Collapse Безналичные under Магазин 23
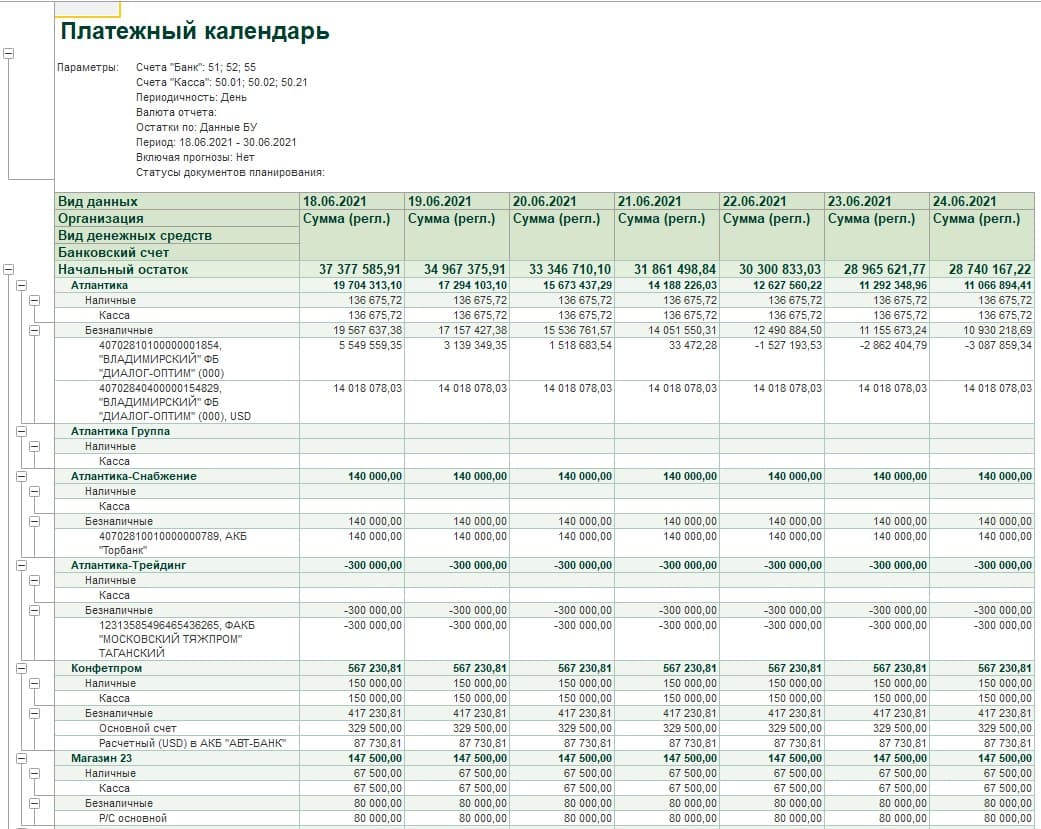1041x829 pixels. (x=33, y=803)
